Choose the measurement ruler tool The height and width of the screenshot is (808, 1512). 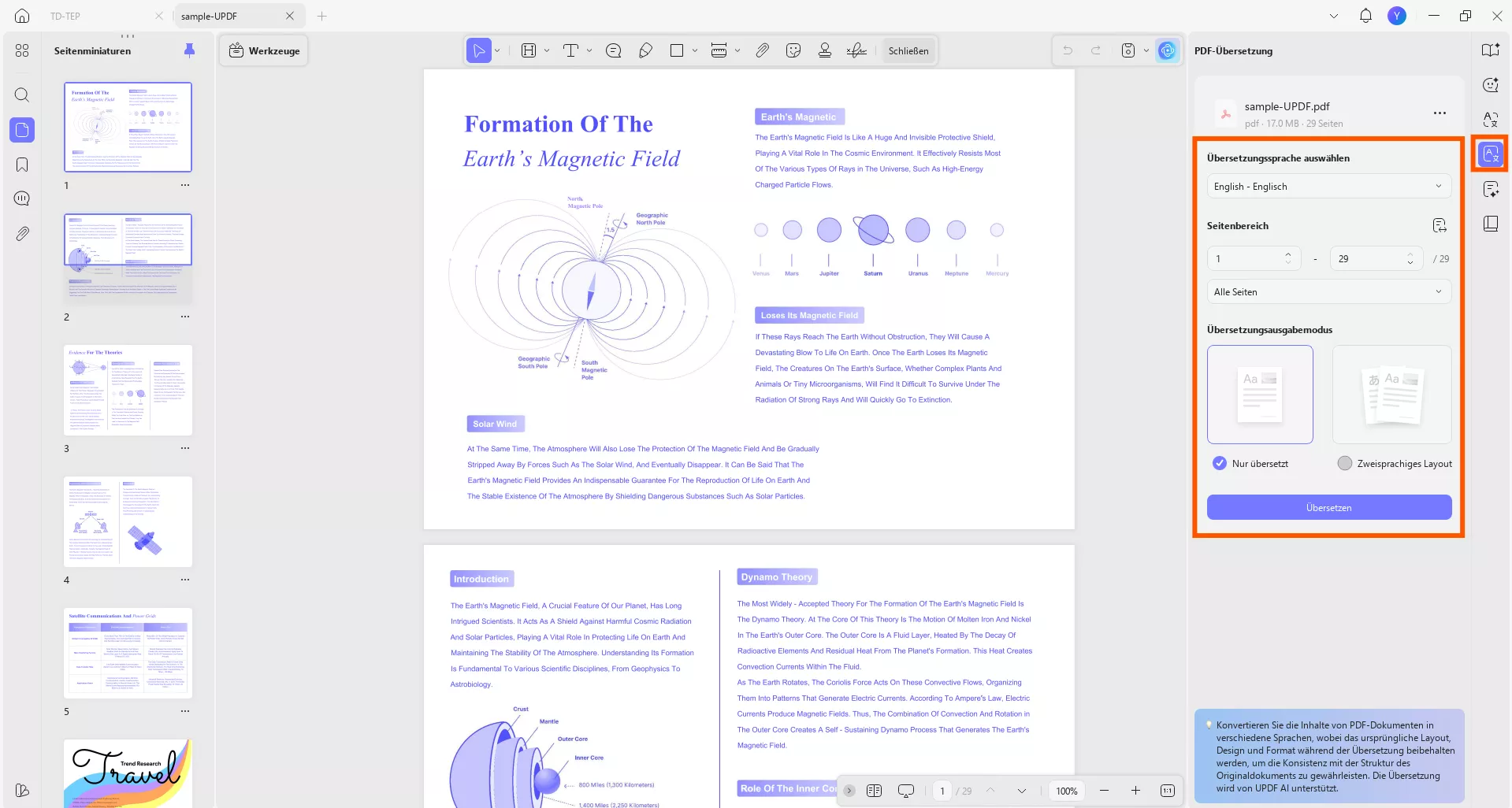[x=719, y=50]
